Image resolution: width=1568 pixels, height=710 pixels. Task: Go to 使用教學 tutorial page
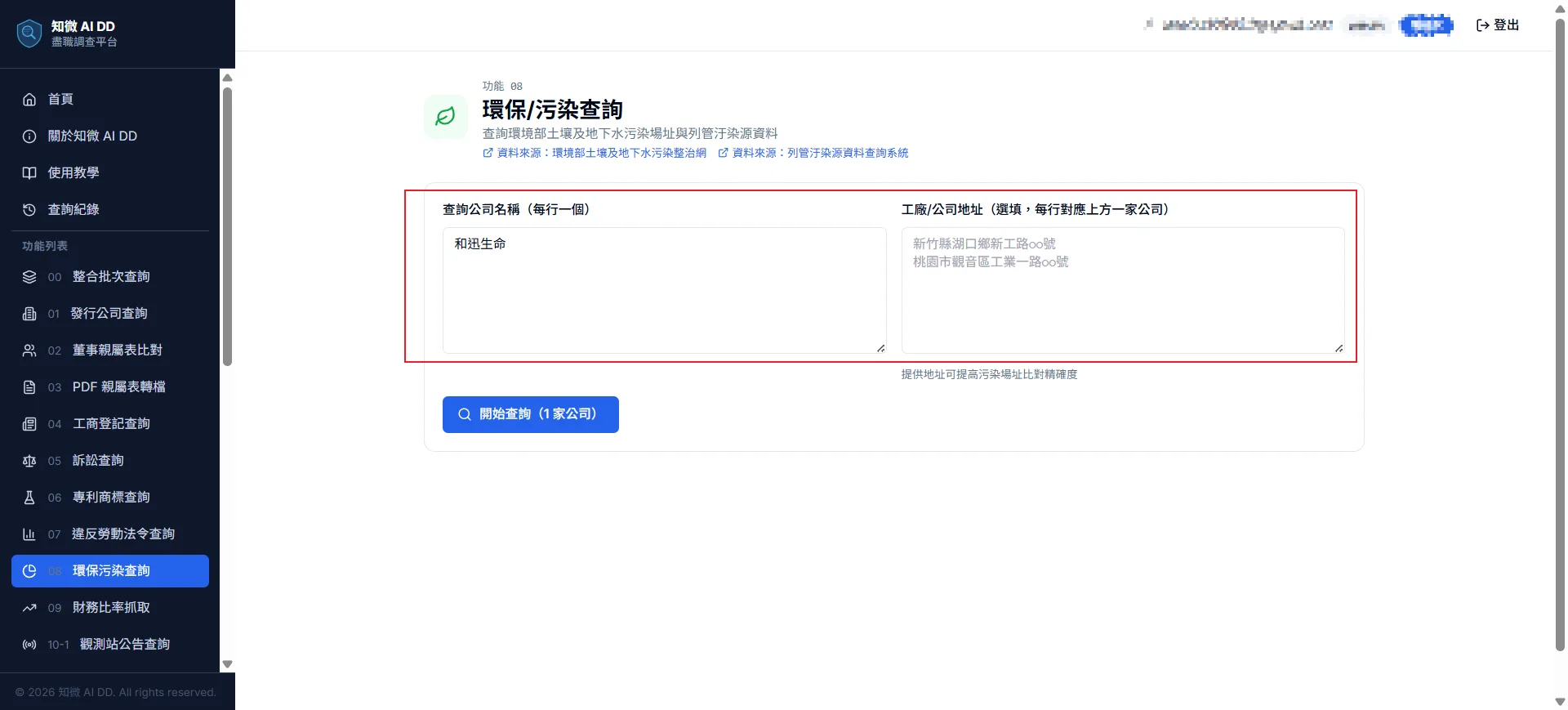pos(110,173)
